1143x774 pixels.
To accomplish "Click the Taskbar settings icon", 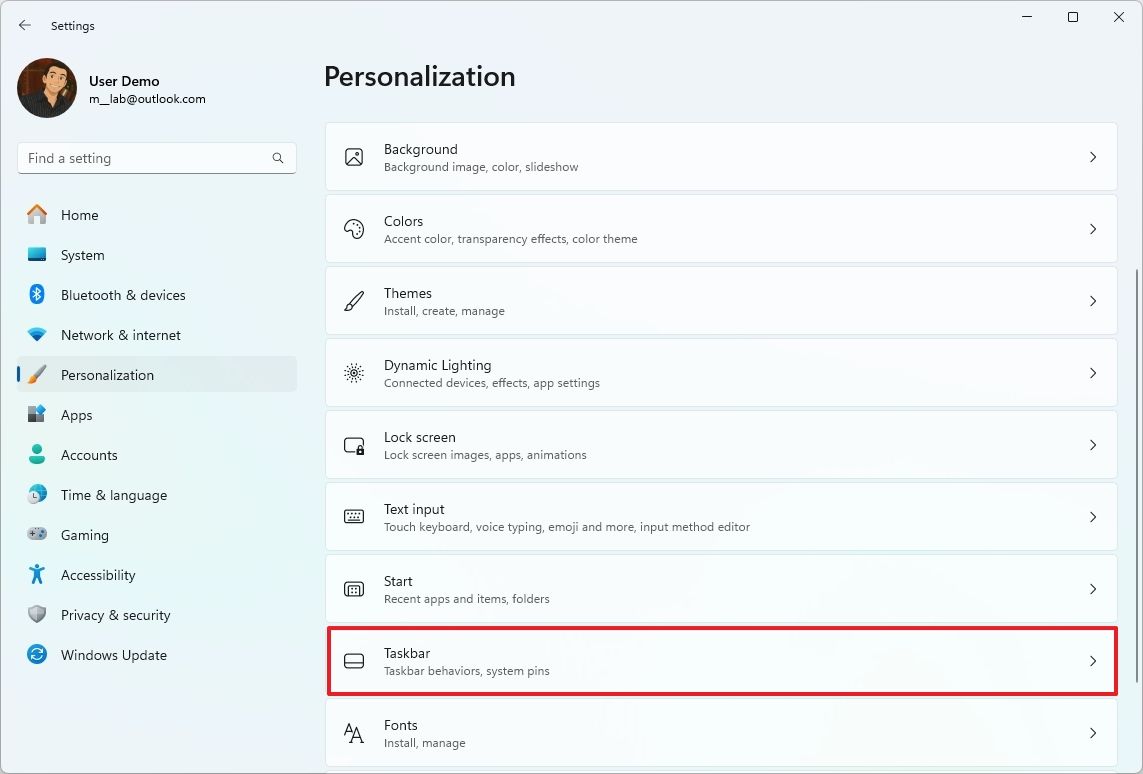I will point(354,661).
